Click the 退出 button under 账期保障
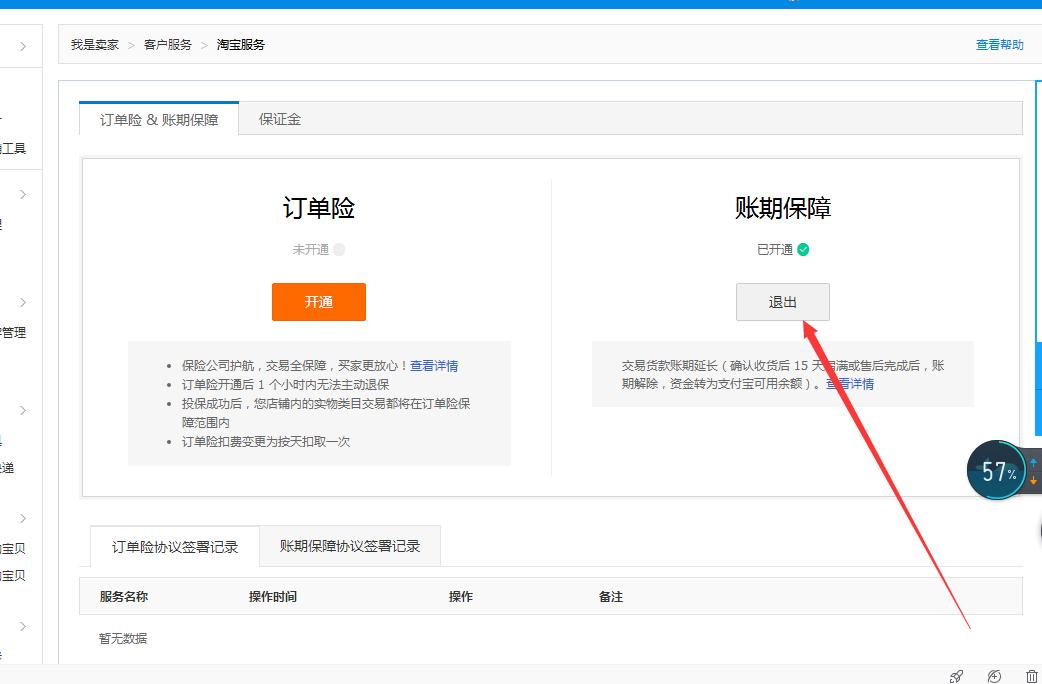The width and height of the screenshot is (1042, 684). pos(783,302)
